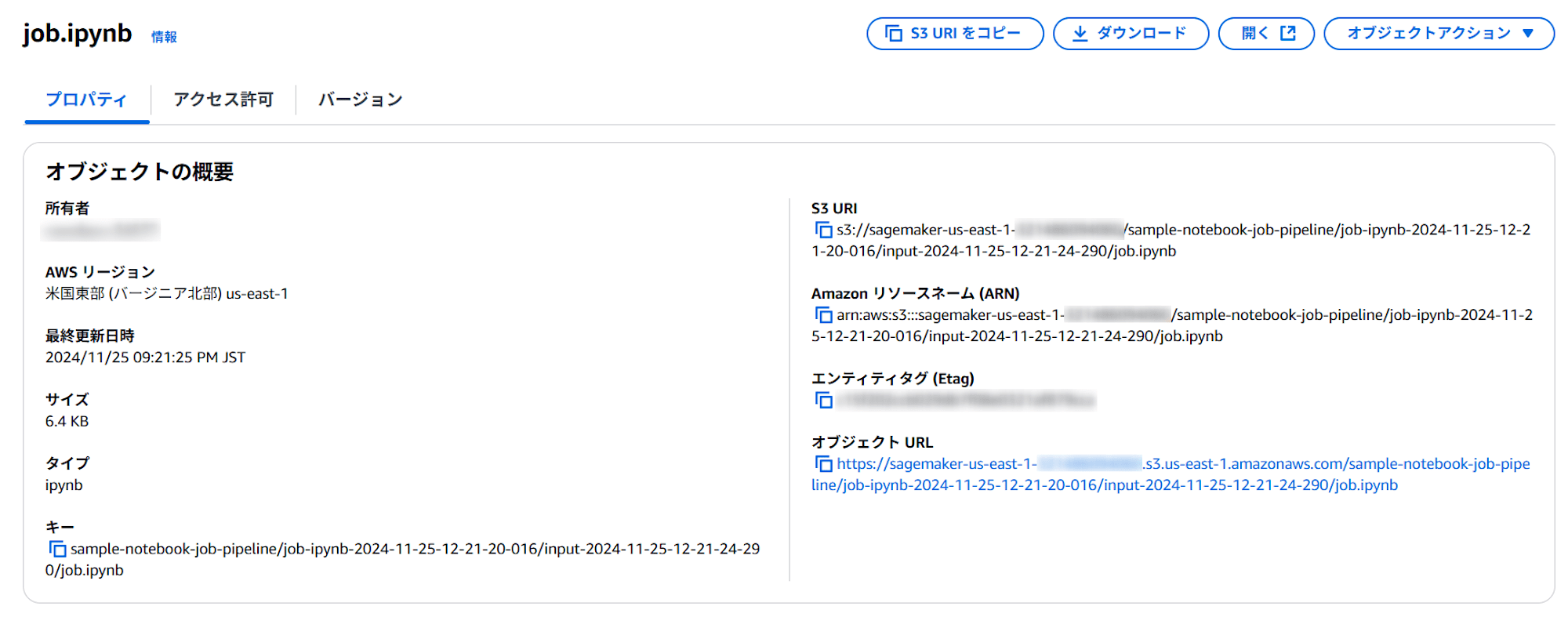
Task: Copy the object key using the キー copy icon
Action: pos(57,550)
